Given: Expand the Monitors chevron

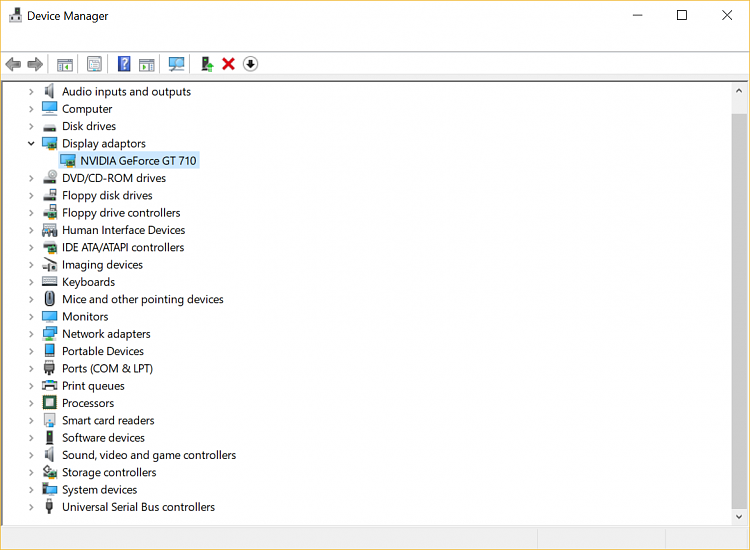Looking at the screenshot, I should (31, 317).
